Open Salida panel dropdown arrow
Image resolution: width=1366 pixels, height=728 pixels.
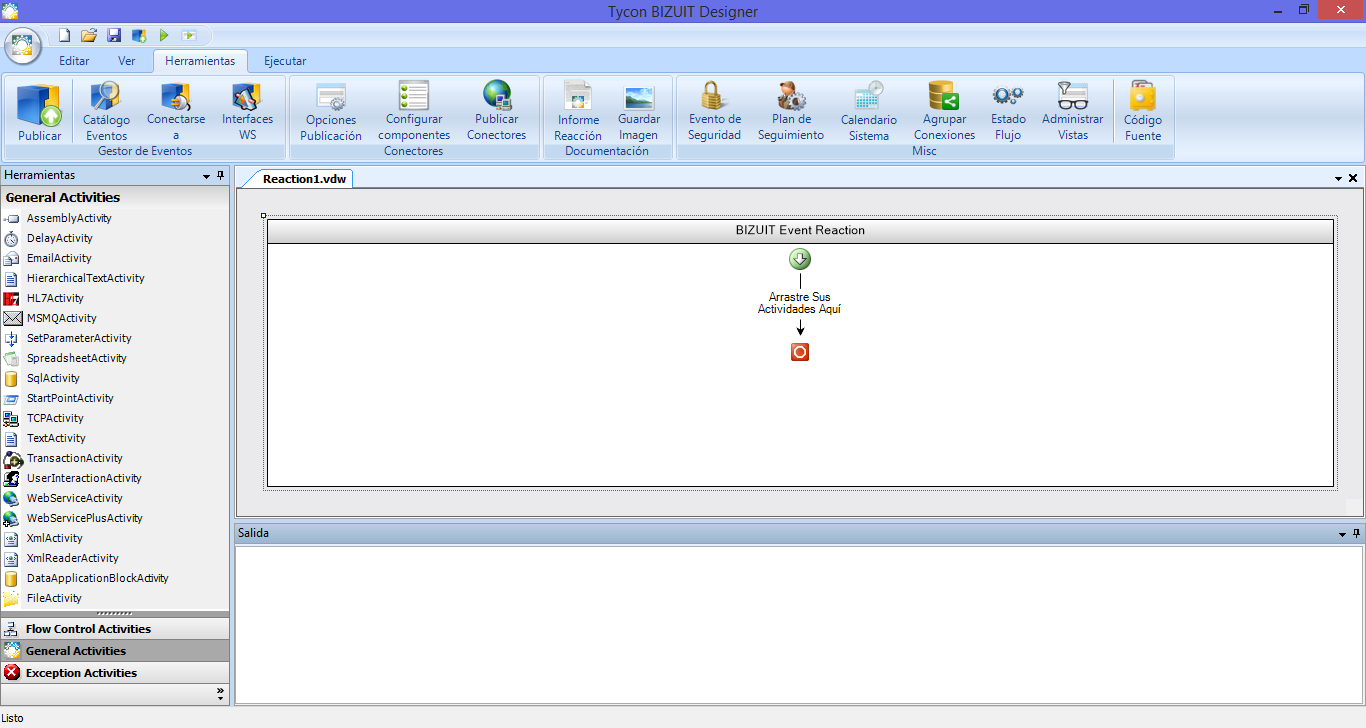(x=1342, y=535)
